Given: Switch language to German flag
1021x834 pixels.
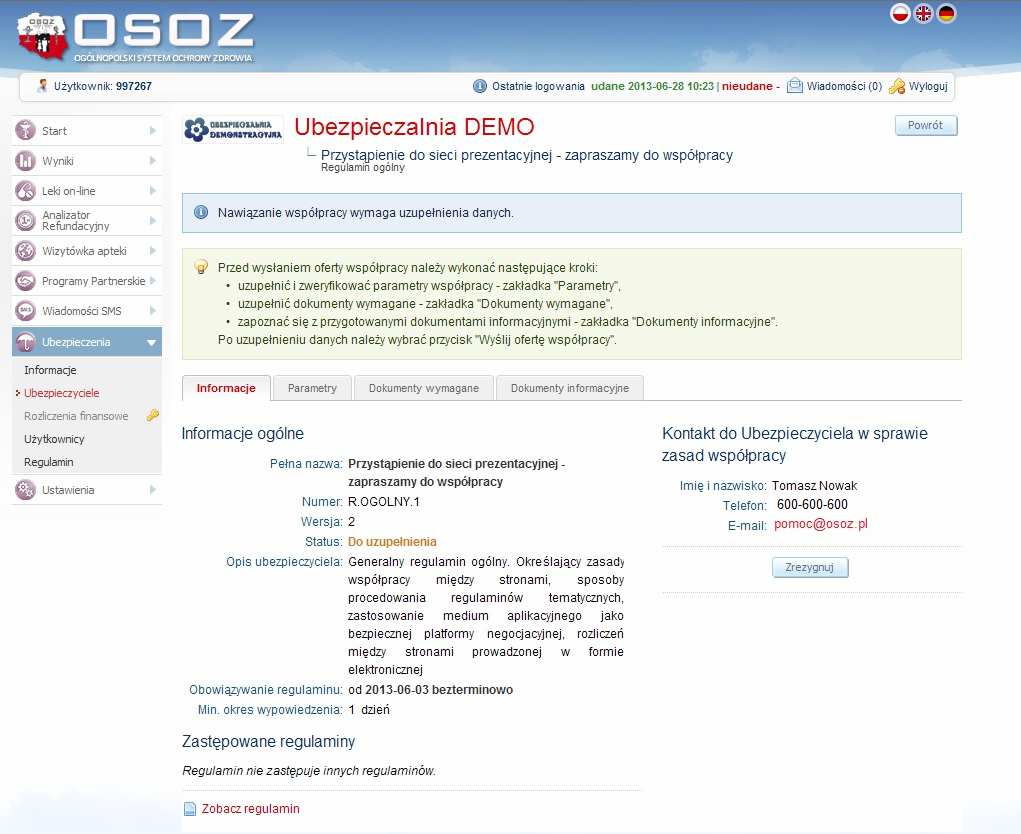Looking at the screenshot, I should pyautogui.click(x=946, y=14).
